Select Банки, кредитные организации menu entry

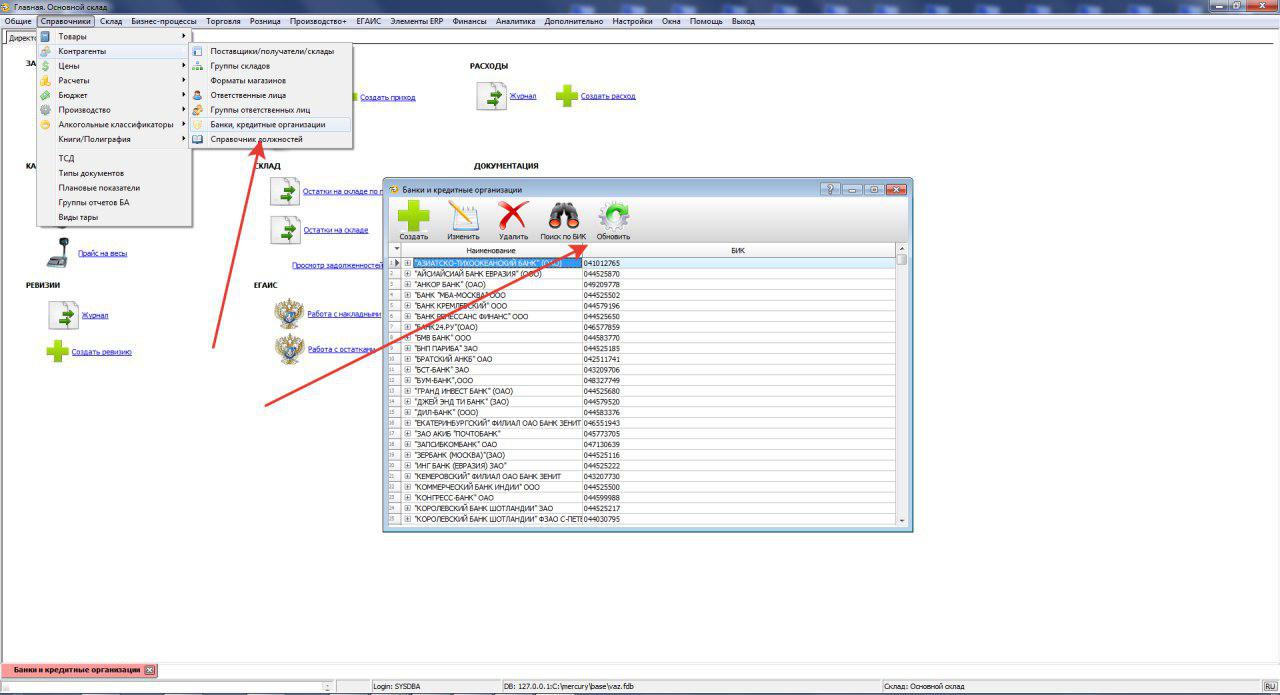(267, 125)
